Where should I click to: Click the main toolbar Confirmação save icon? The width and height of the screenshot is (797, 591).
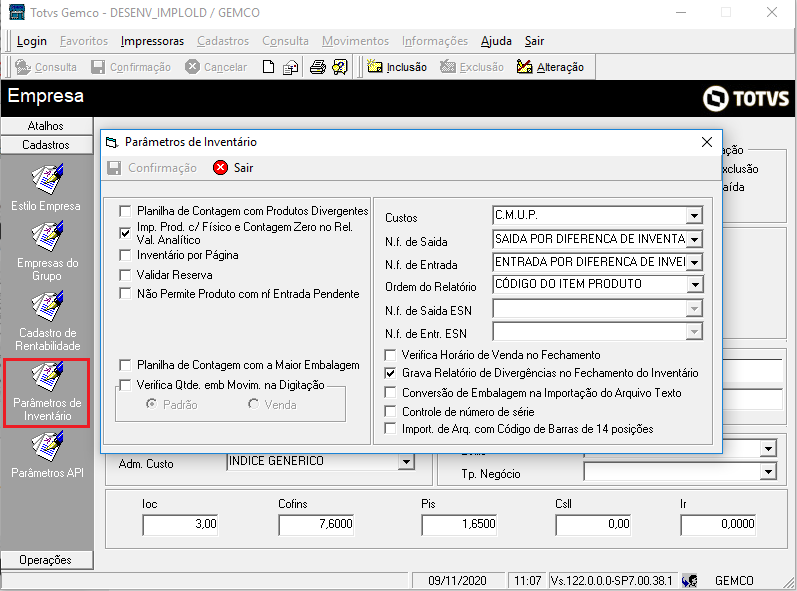tap(98, 67)
